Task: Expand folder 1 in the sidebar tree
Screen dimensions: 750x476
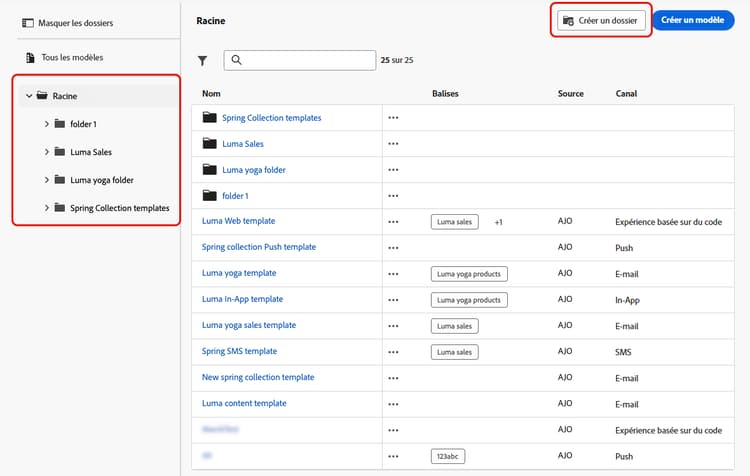Action: click(x=47, y=124)
